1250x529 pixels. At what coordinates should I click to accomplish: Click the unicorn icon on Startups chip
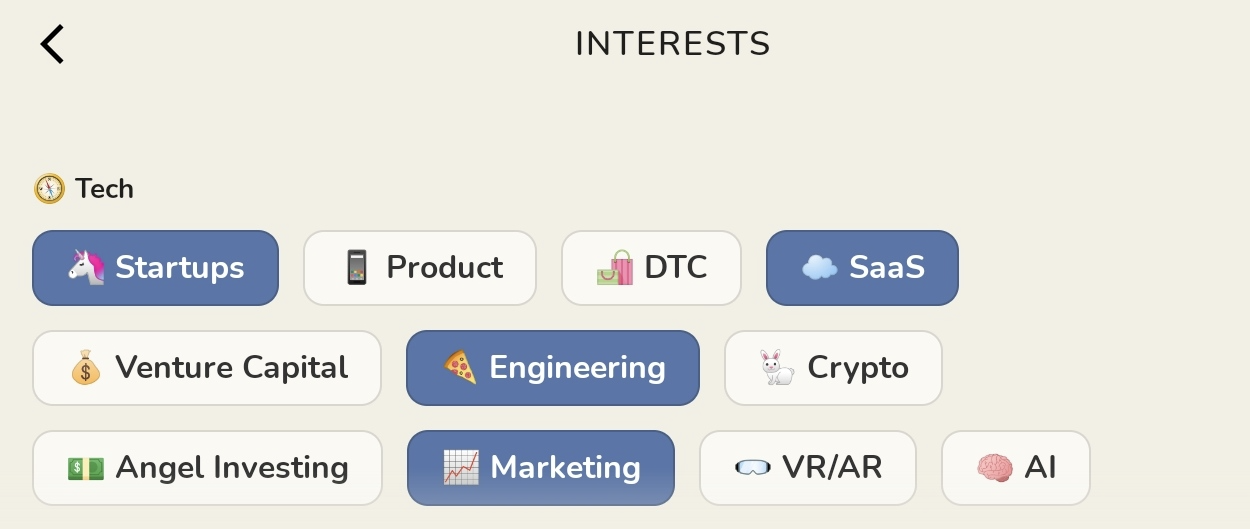click(87, 268)
